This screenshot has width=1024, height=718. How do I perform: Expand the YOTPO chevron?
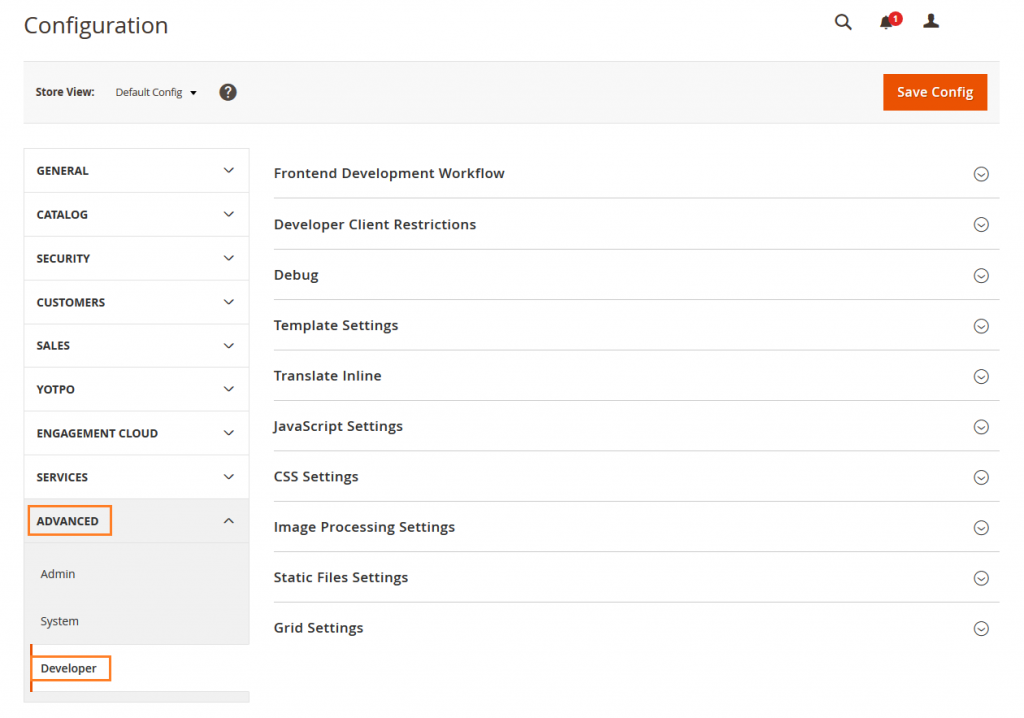click(x=229, y=389)
